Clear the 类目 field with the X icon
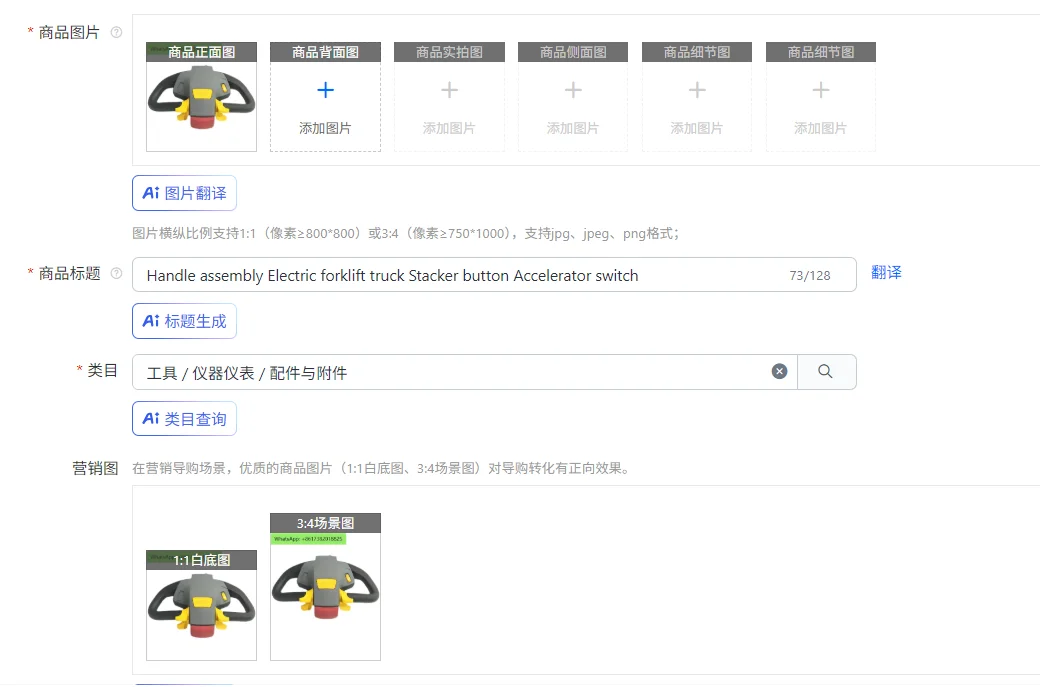This screenshot has width=1040, height=687. coord(779,371)
